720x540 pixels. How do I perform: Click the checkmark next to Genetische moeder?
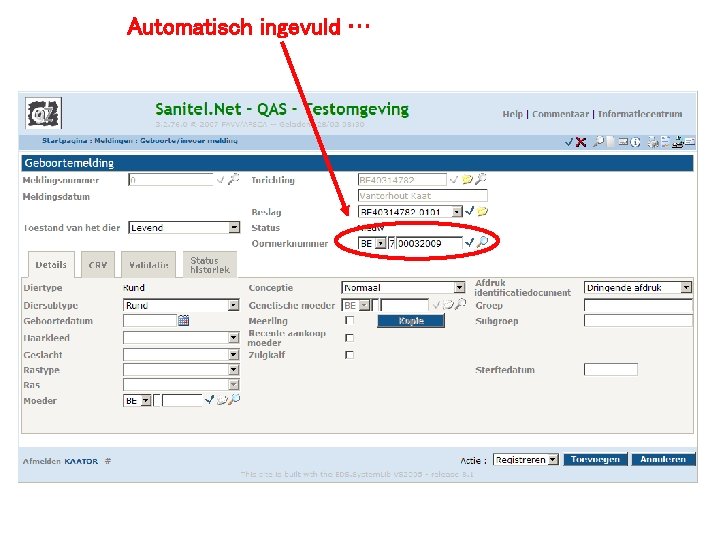435,304
